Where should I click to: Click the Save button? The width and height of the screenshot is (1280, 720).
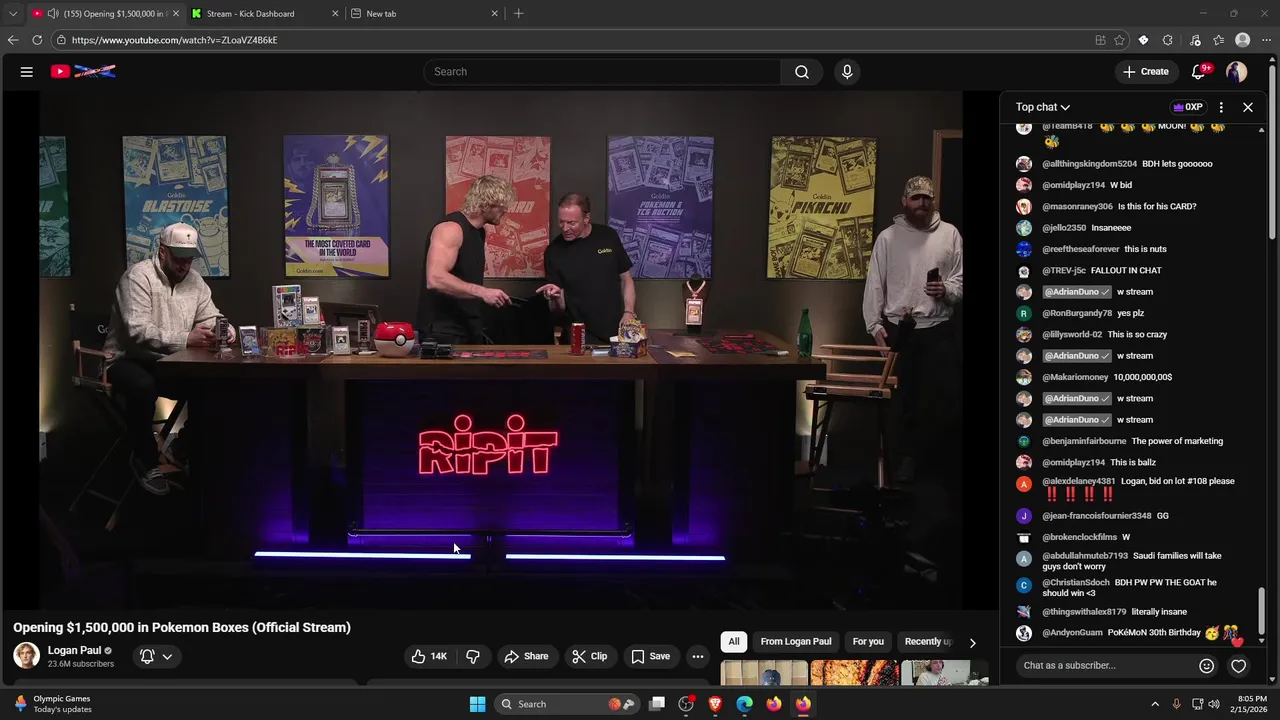point(650,656)
